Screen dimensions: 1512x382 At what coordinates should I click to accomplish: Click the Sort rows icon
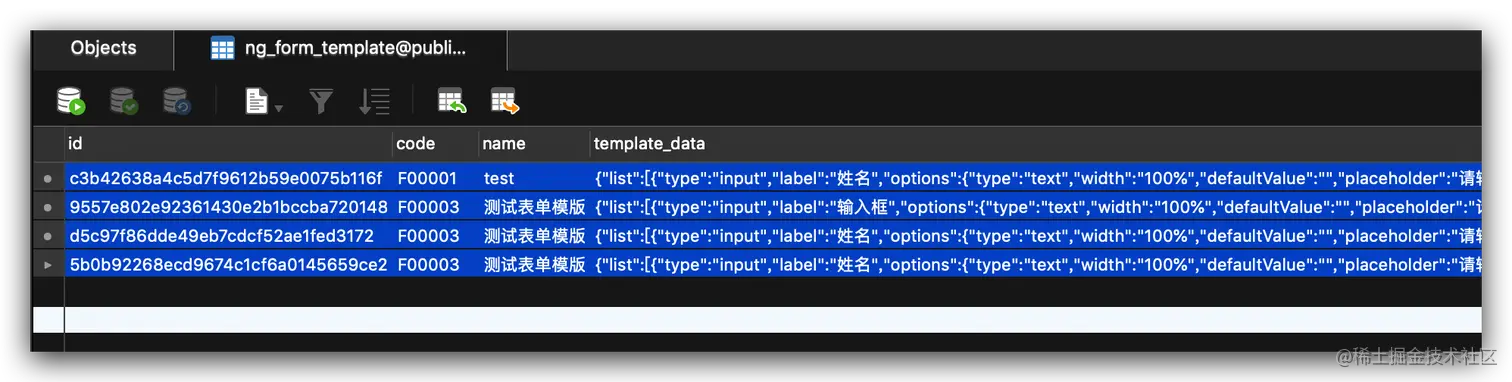[374, 101]
